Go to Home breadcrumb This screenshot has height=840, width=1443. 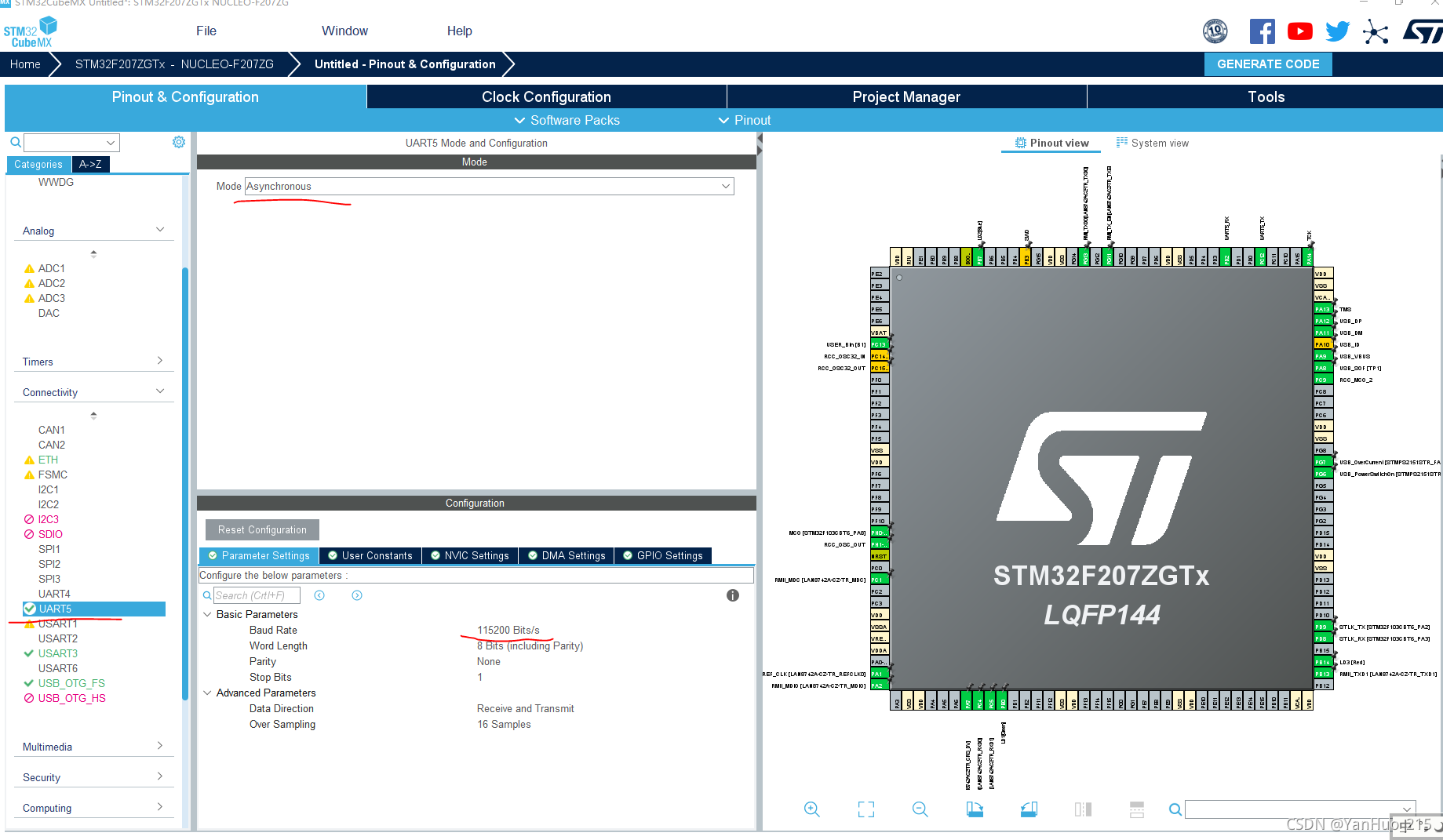click(x=25, y=64)
